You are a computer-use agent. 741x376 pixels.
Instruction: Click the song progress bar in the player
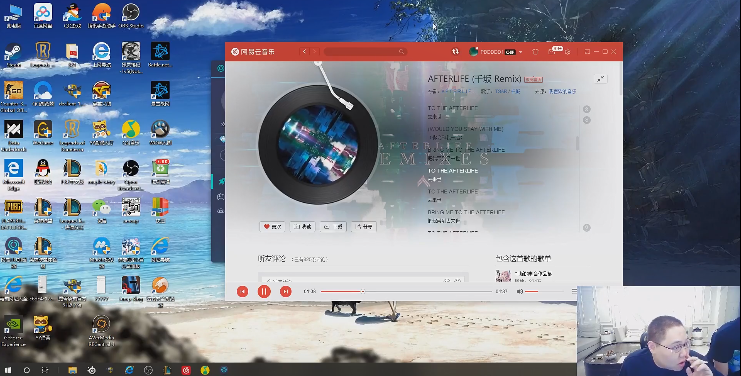click(406, 291)
